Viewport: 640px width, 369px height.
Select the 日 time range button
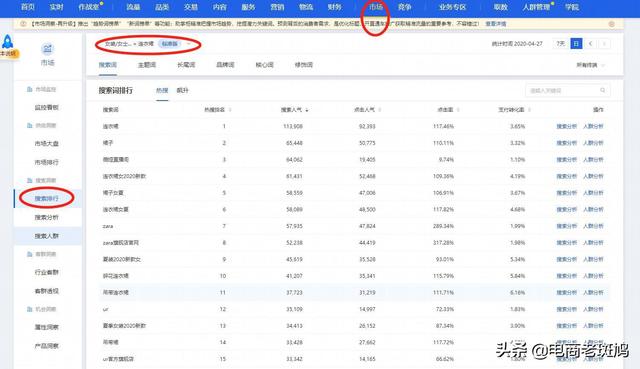point(576,43)
